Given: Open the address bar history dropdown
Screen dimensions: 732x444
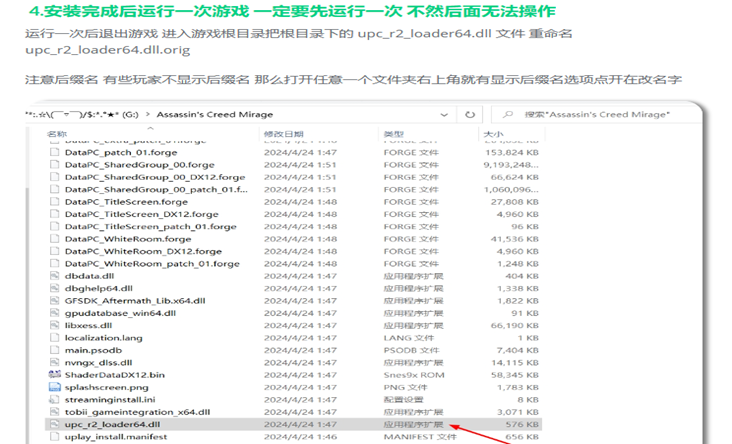Looking at the screenshot, I should (x=444, y=114).
